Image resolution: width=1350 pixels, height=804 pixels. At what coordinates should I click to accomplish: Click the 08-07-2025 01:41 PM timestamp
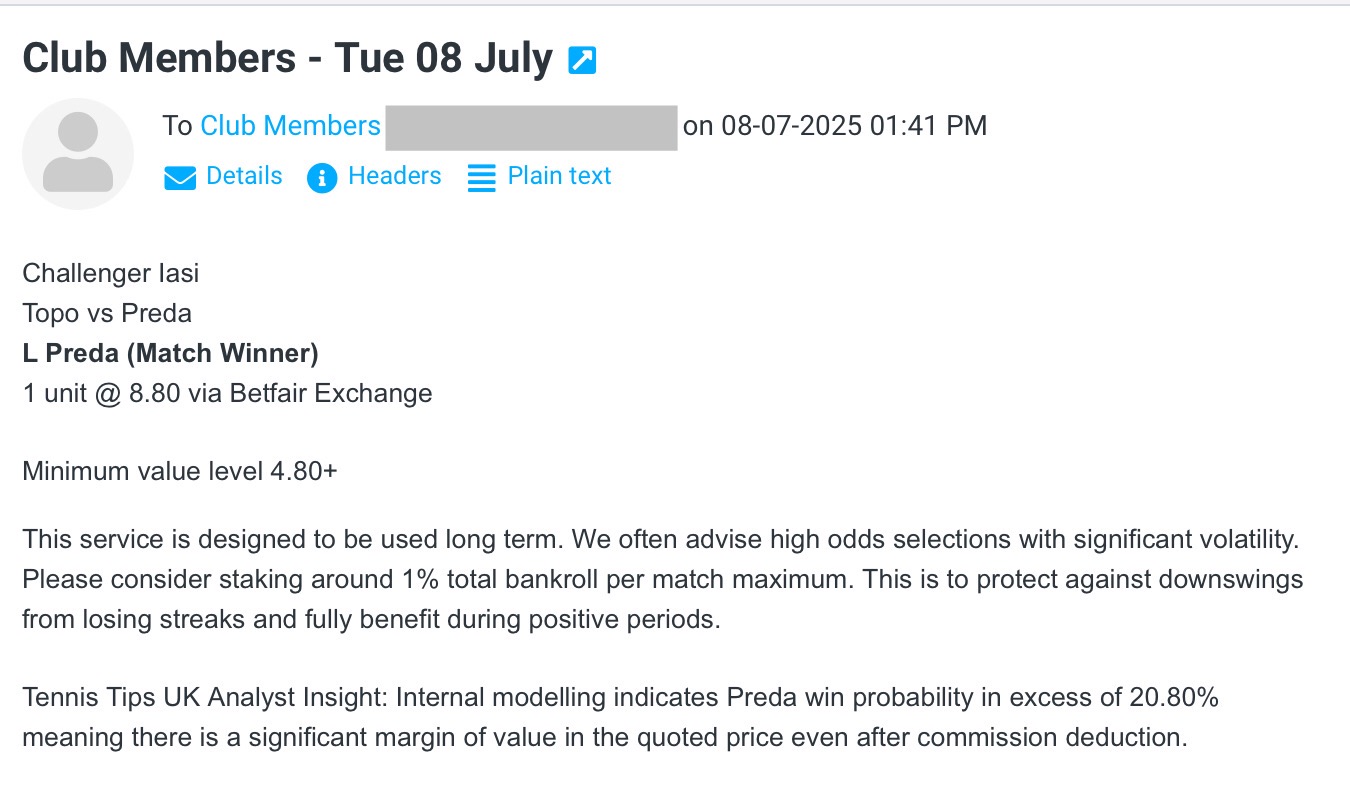click(x=854, y=126)
